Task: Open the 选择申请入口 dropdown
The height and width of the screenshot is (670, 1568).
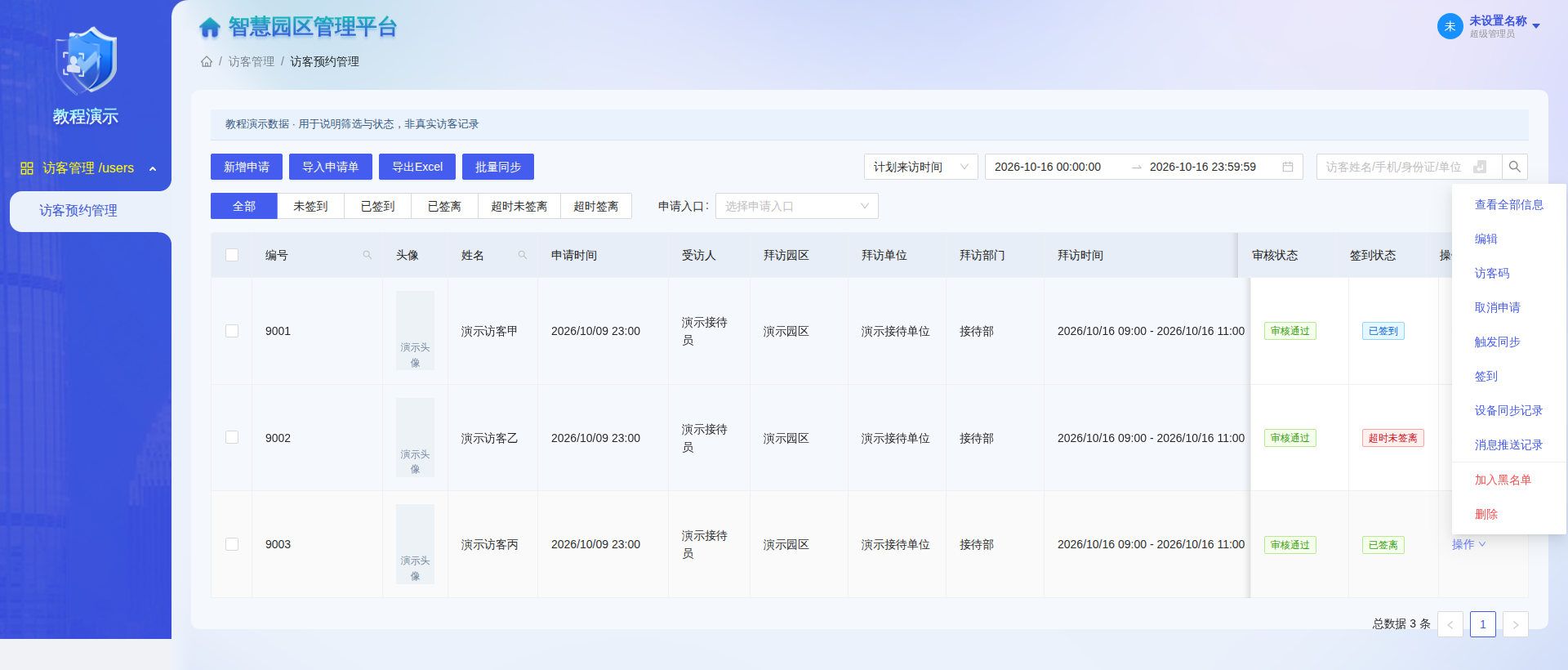Action: pos(797,206)
